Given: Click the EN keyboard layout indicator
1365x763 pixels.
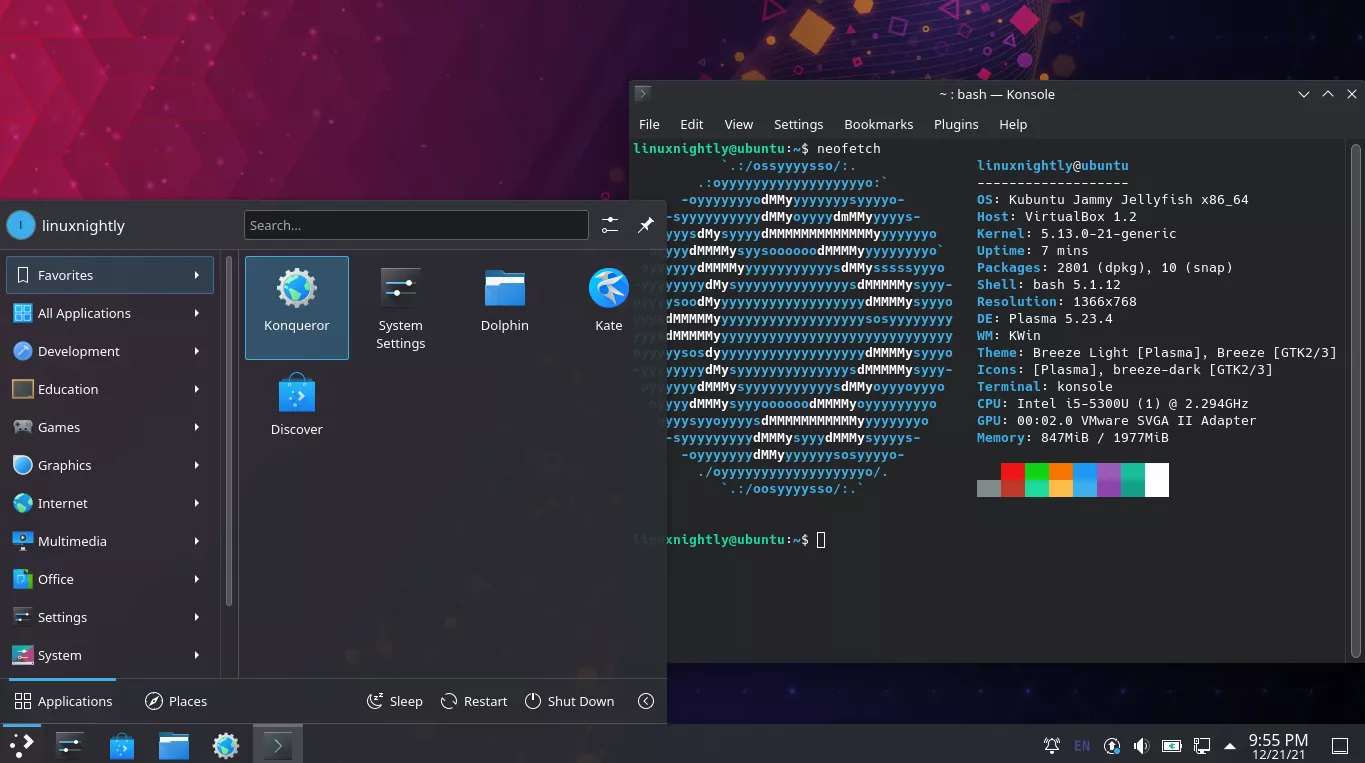Looking at the screenshot, I should 1082,746.
